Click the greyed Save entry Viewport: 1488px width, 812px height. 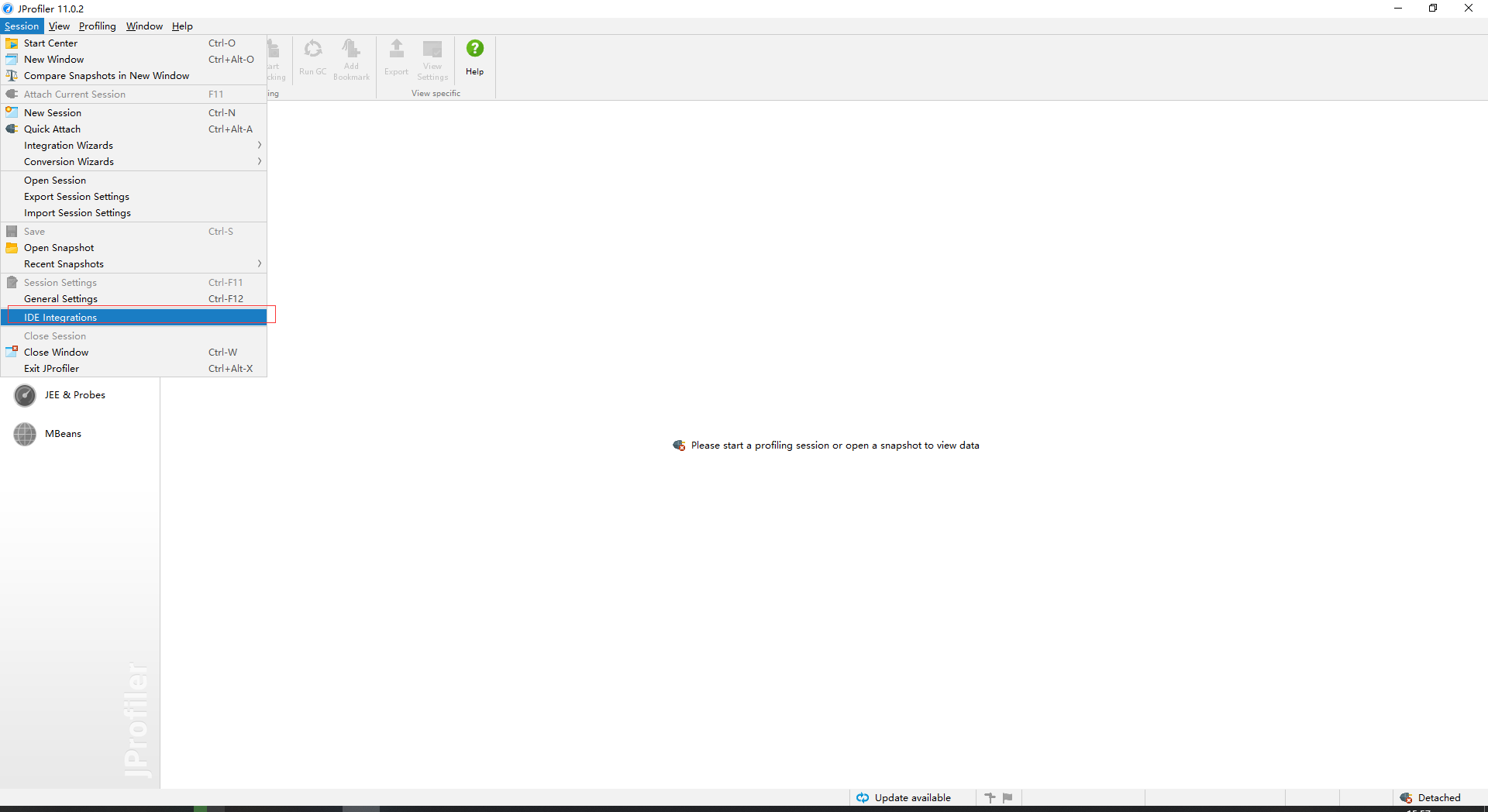pyautogui.click(x=133, y=232)
